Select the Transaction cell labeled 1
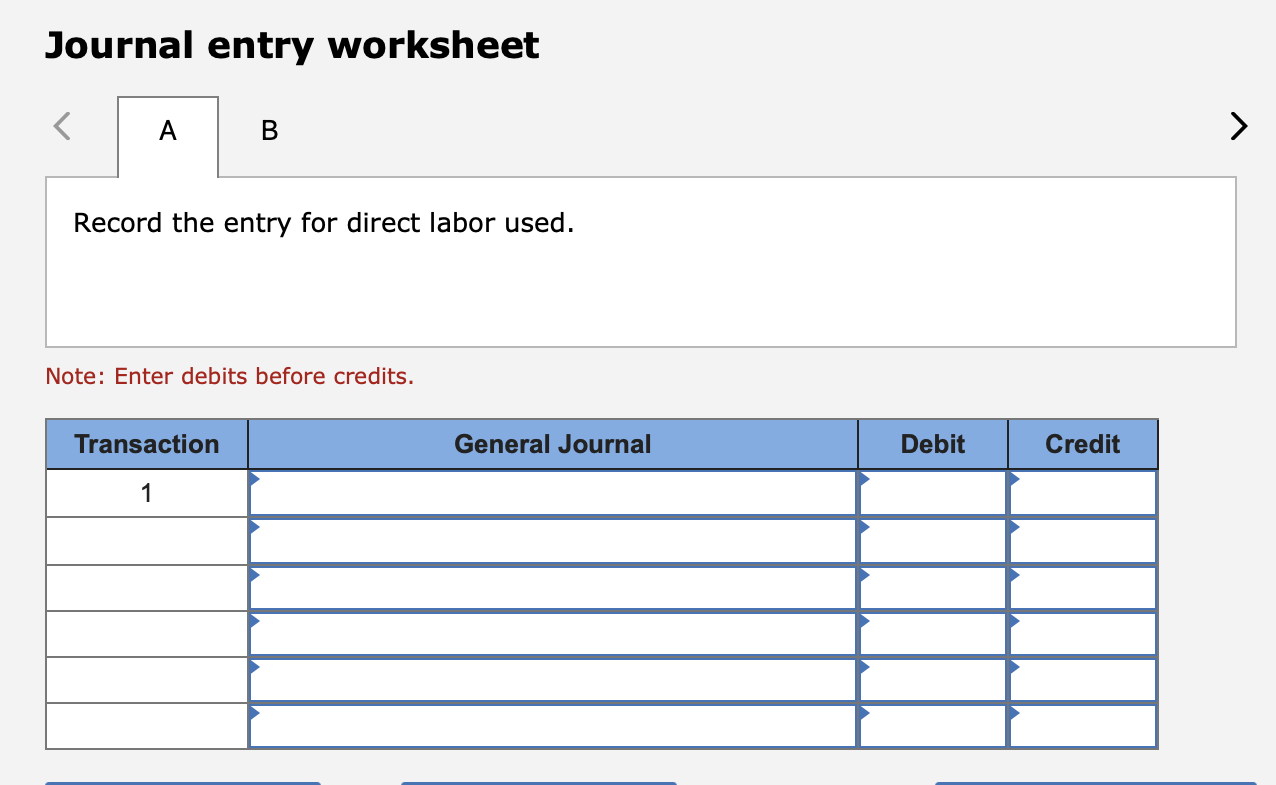The height and width of the screenshot is (785, 1276). 146,493
